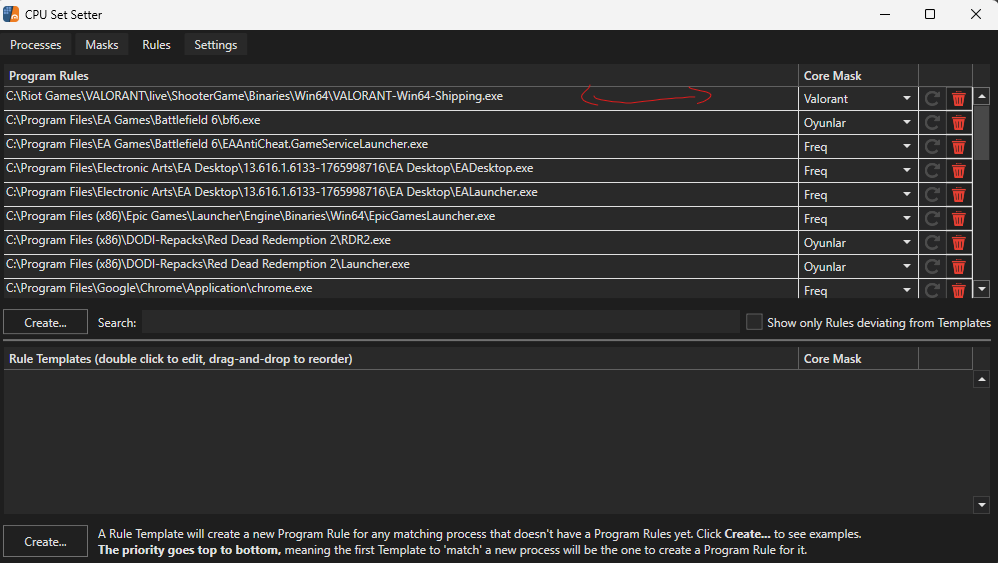Delete the EALauncher.exe rule
This screenshot has width=998, height=563.
pyautogui.click(x=959, y=195)
